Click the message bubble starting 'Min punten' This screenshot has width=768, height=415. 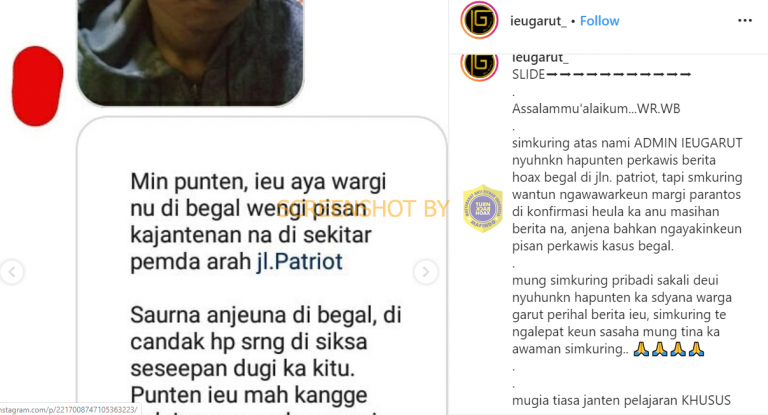(x=262, y=265)
